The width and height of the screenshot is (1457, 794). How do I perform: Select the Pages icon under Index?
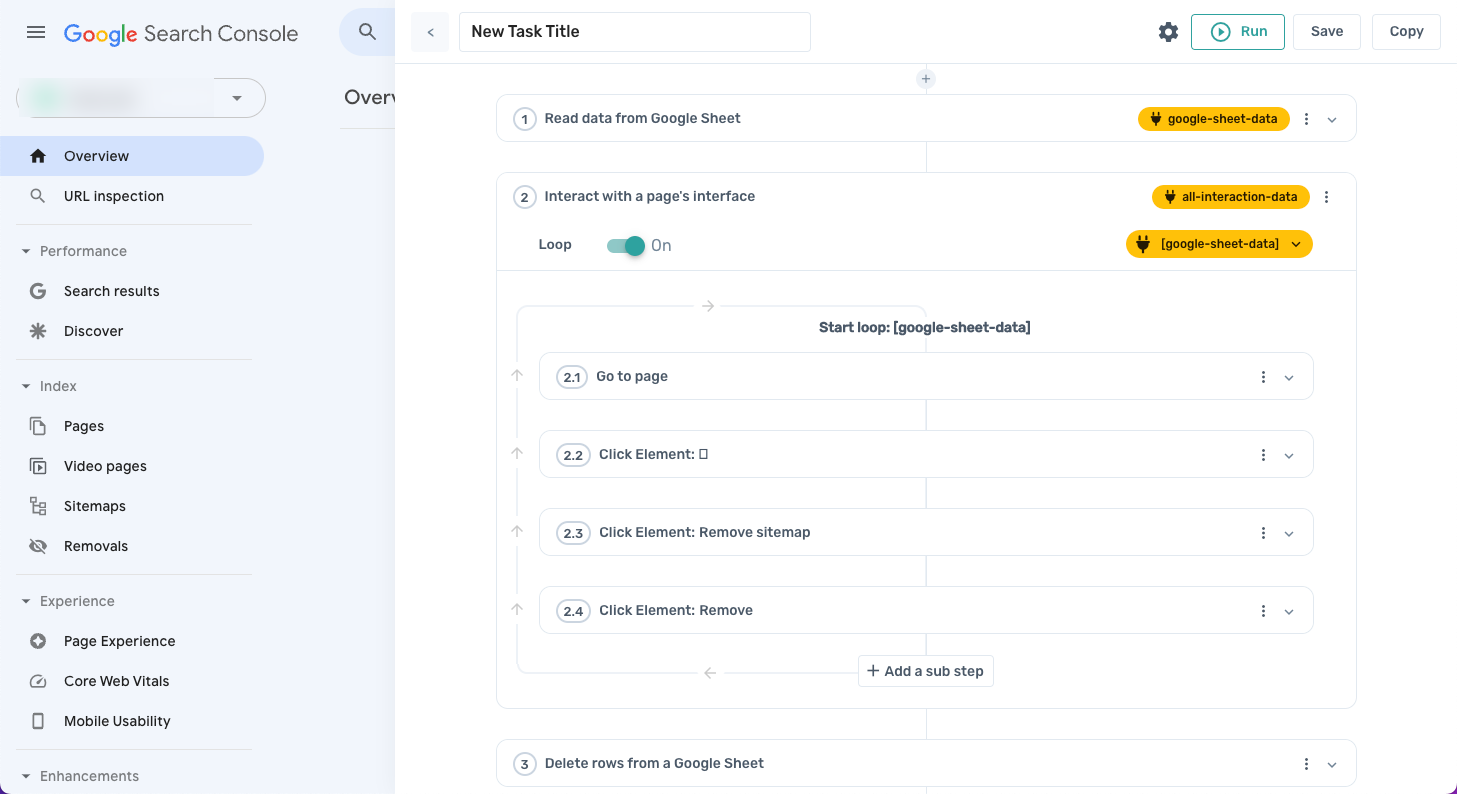(37, 426)
